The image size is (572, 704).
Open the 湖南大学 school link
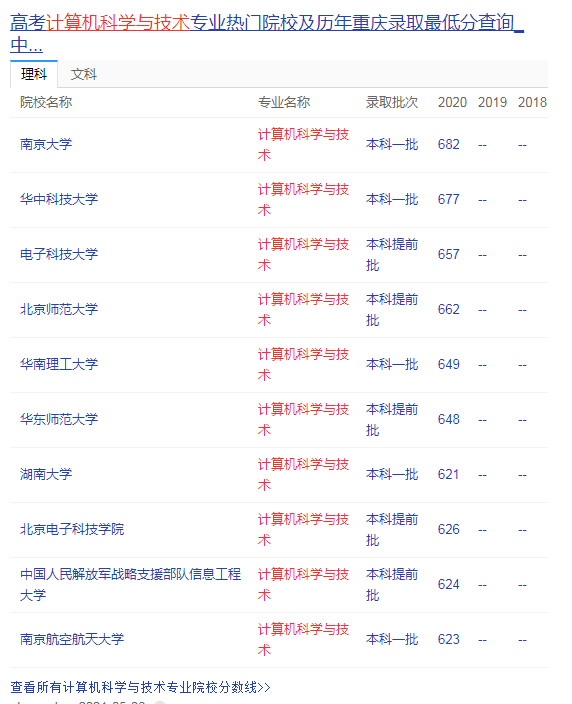coord(46,474)
